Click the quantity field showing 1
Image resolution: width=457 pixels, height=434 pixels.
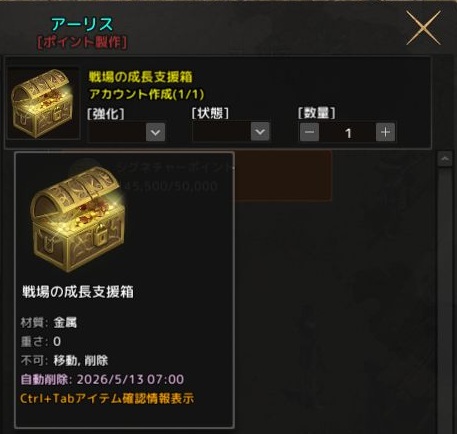(347, 133)
